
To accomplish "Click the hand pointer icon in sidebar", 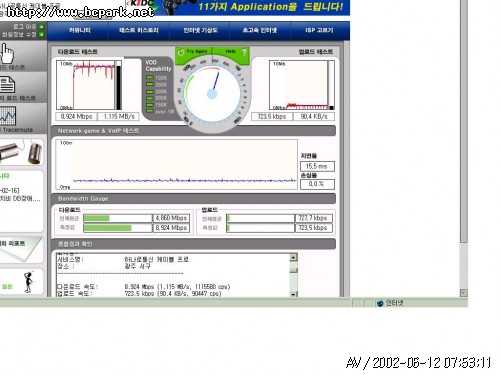I will (x=7, y=54).
